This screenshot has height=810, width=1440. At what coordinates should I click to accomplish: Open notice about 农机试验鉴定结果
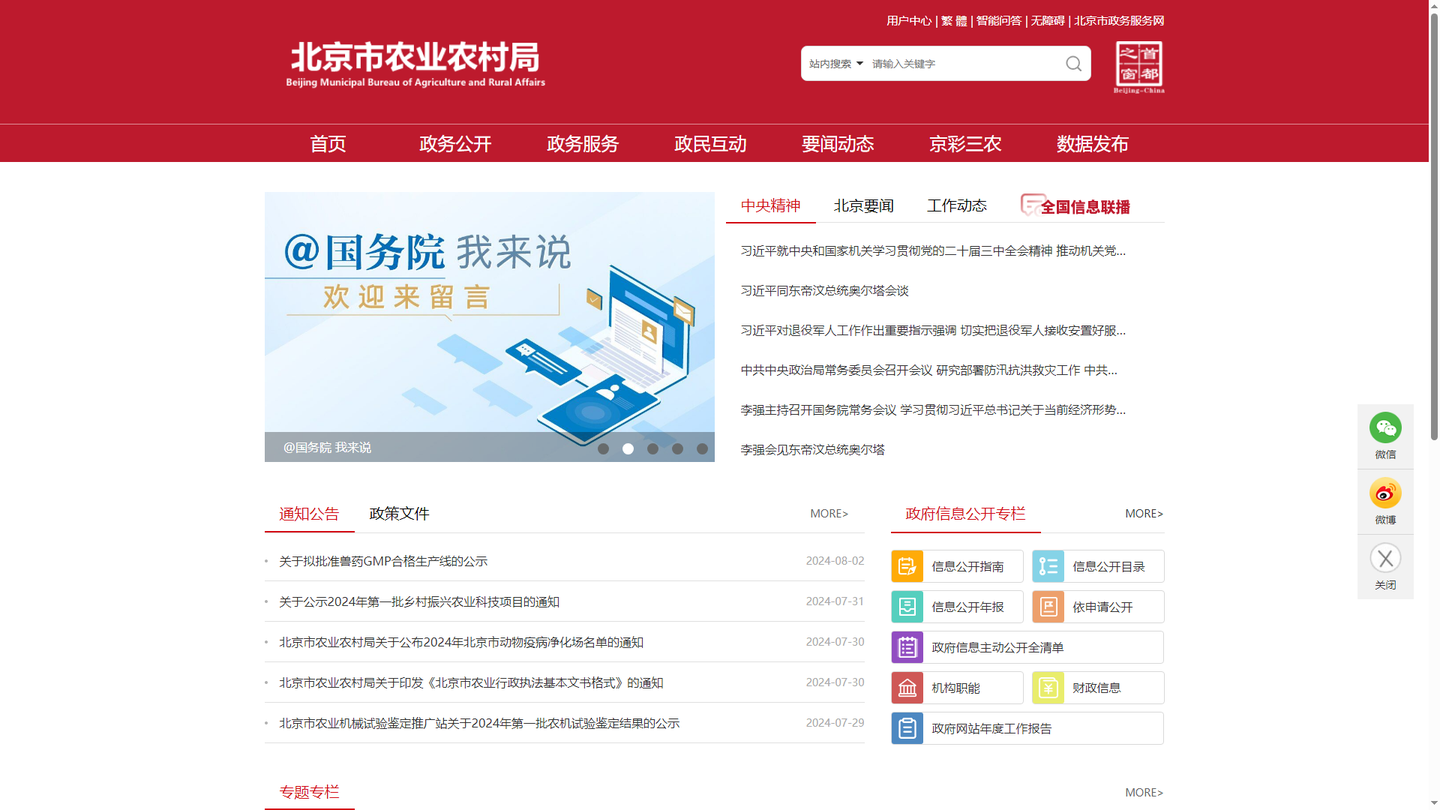pyautogui.click(x=479, y=723)
